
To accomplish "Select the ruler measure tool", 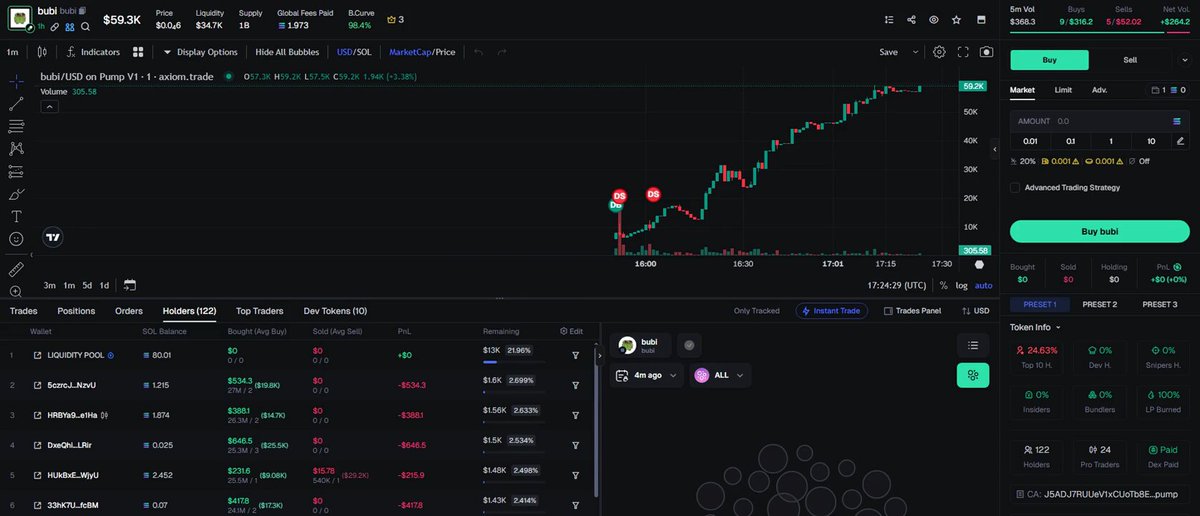I will pyautogui.click(x=16, y=270).
